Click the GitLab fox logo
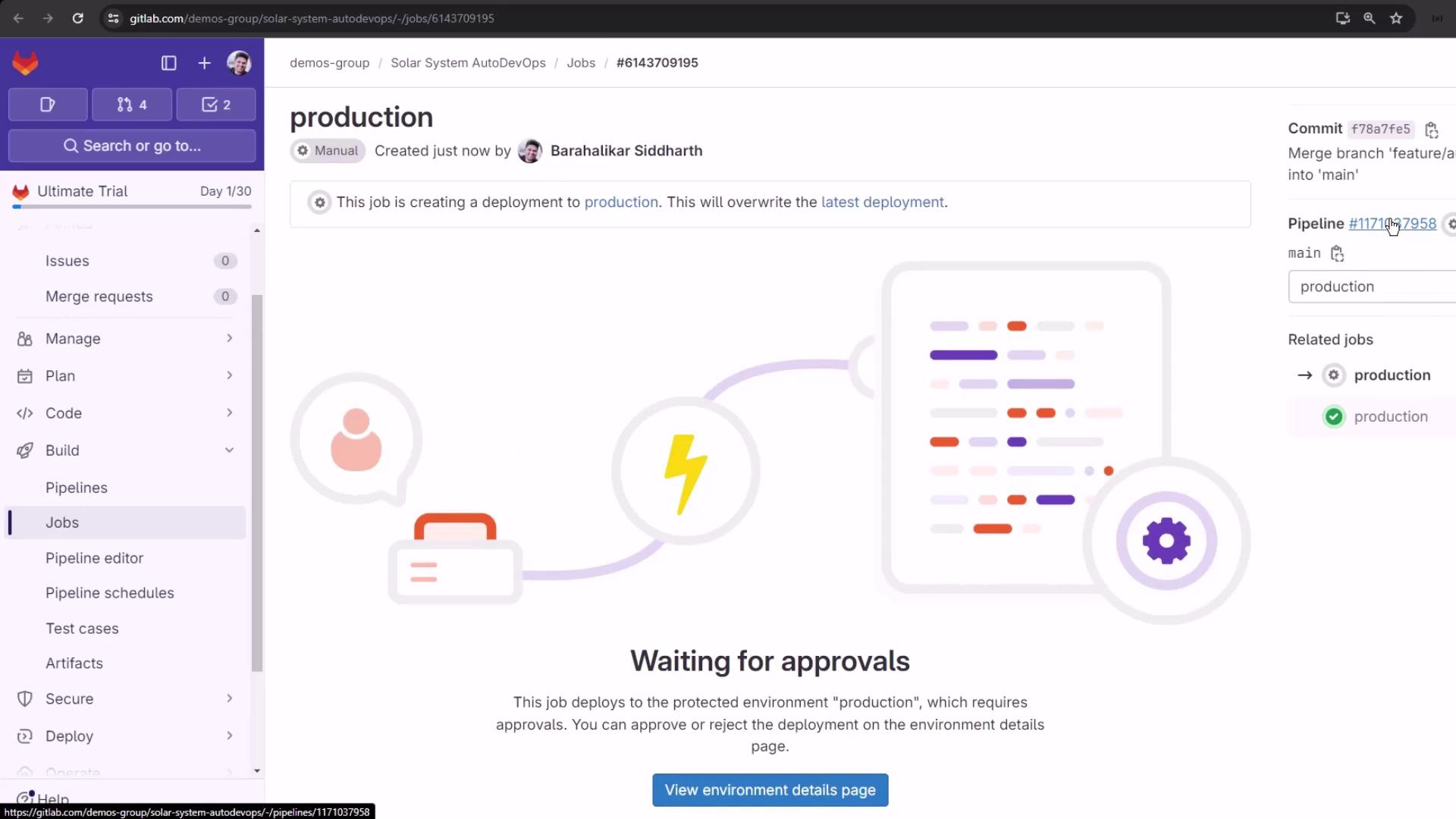 coord(25,63)
